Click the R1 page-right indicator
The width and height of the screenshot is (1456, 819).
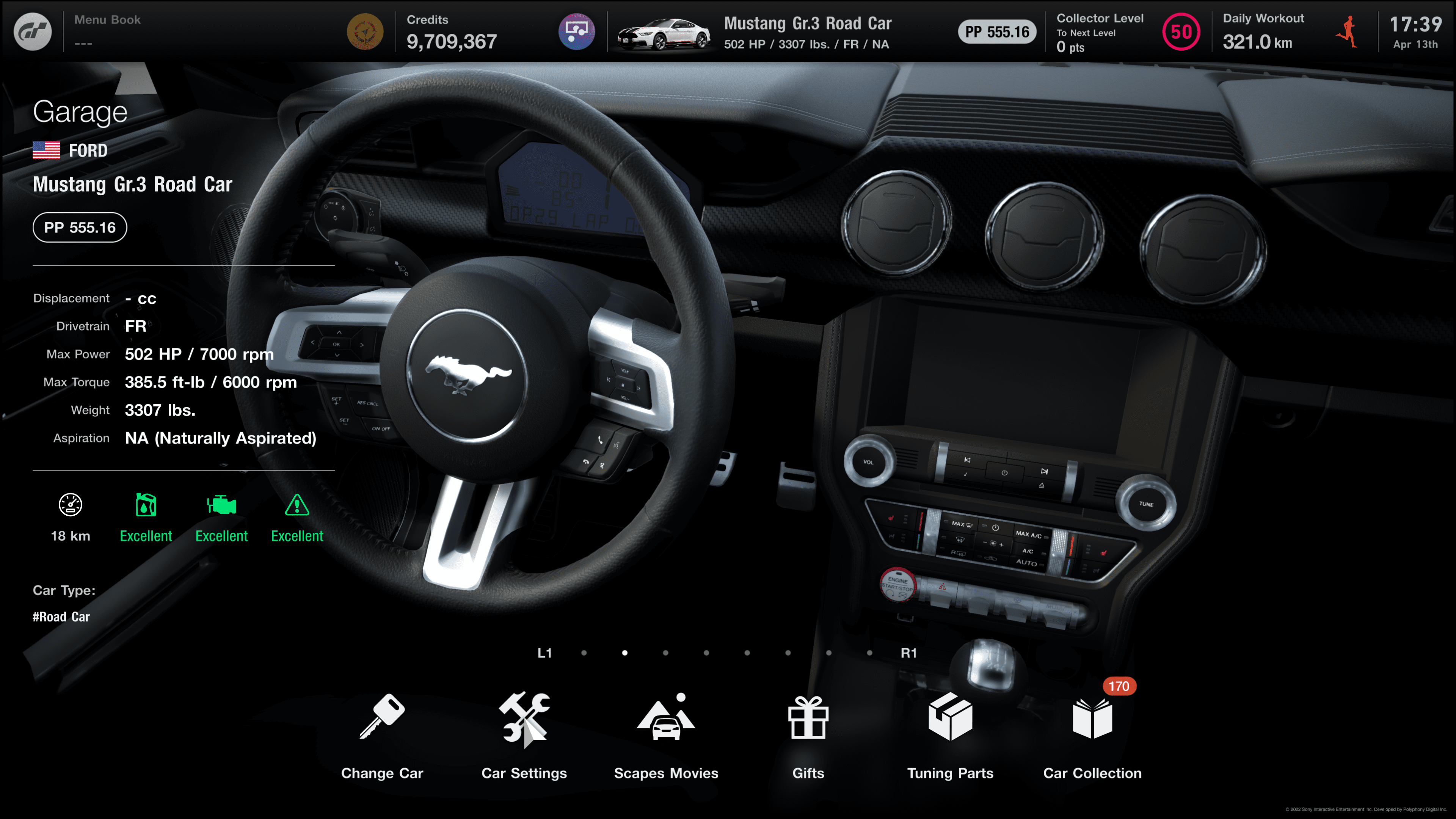[x=908, y=653]
